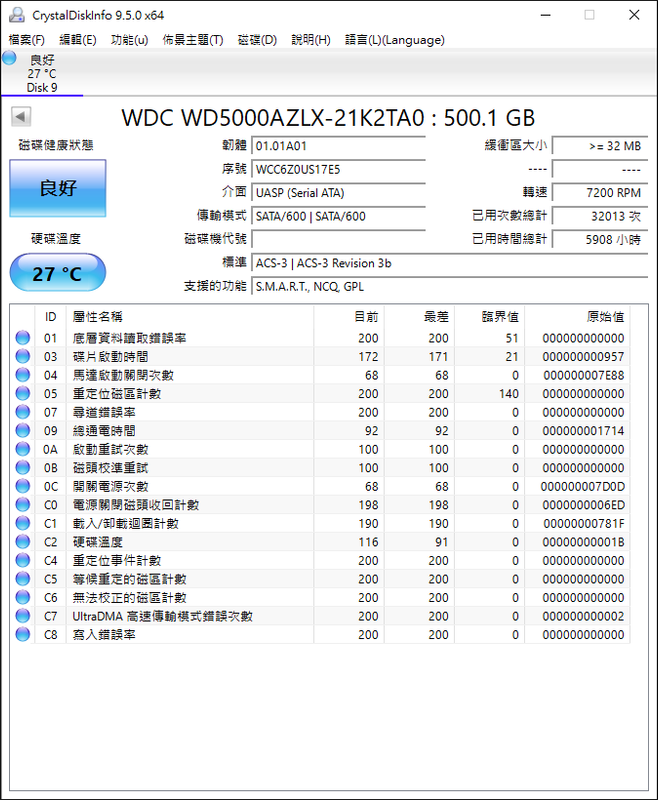
Task: Click status orb for ID C1 row
Action: 22,523
